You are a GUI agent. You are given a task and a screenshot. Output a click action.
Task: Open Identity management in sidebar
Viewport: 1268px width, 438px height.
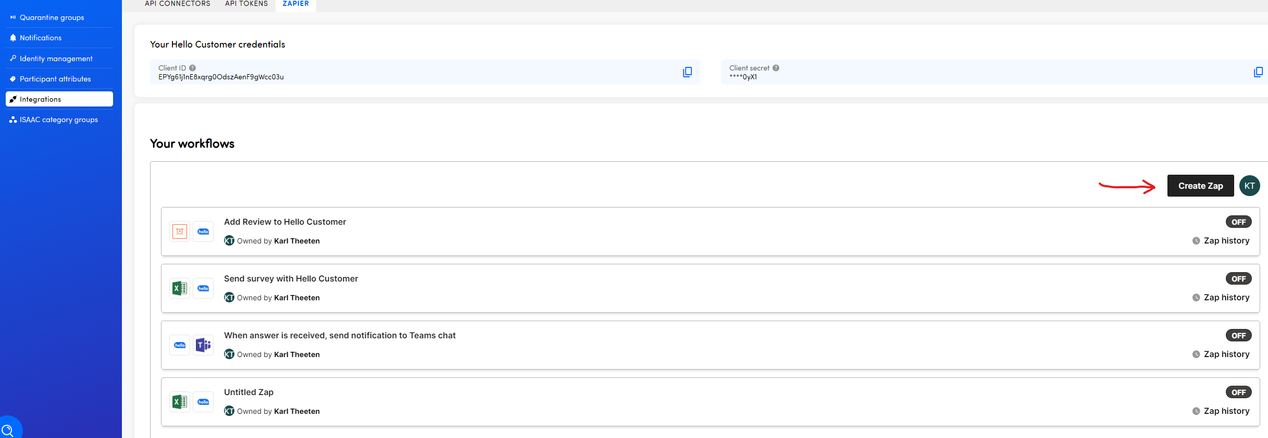coord(56,59)
